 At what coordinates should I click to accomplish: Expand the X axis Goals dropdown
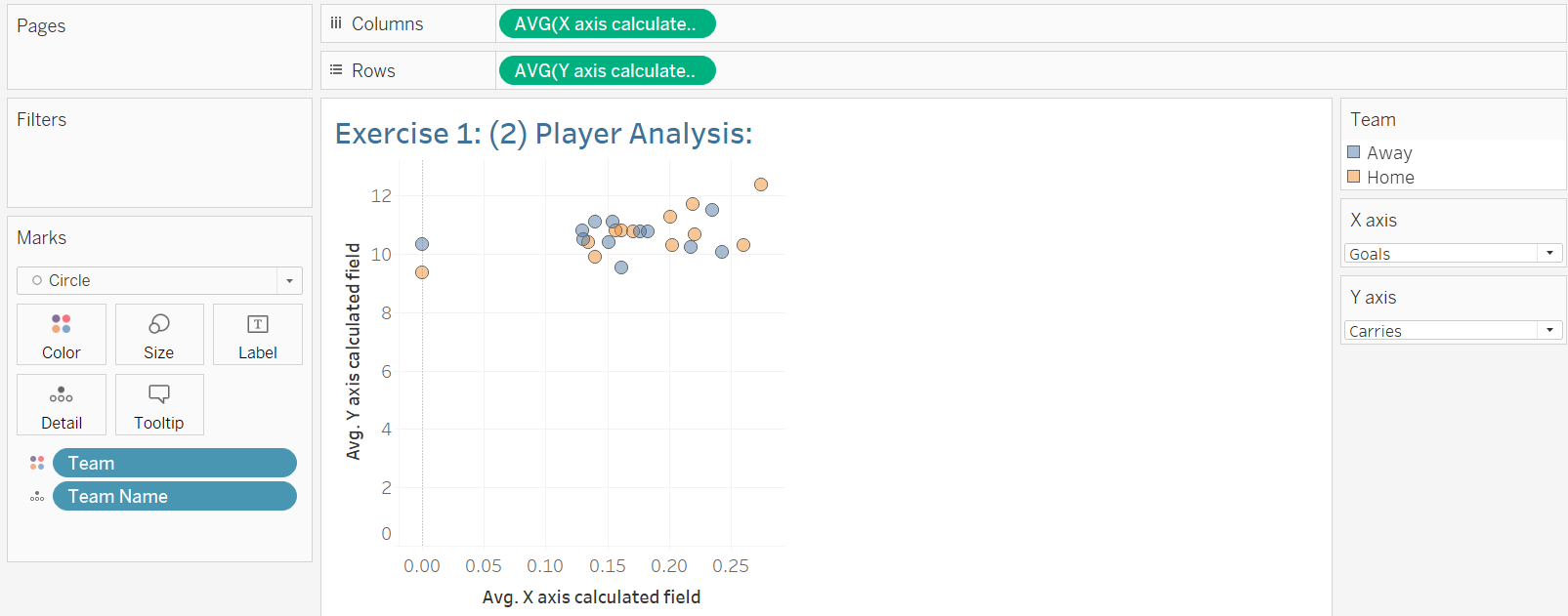[1549, 253]
